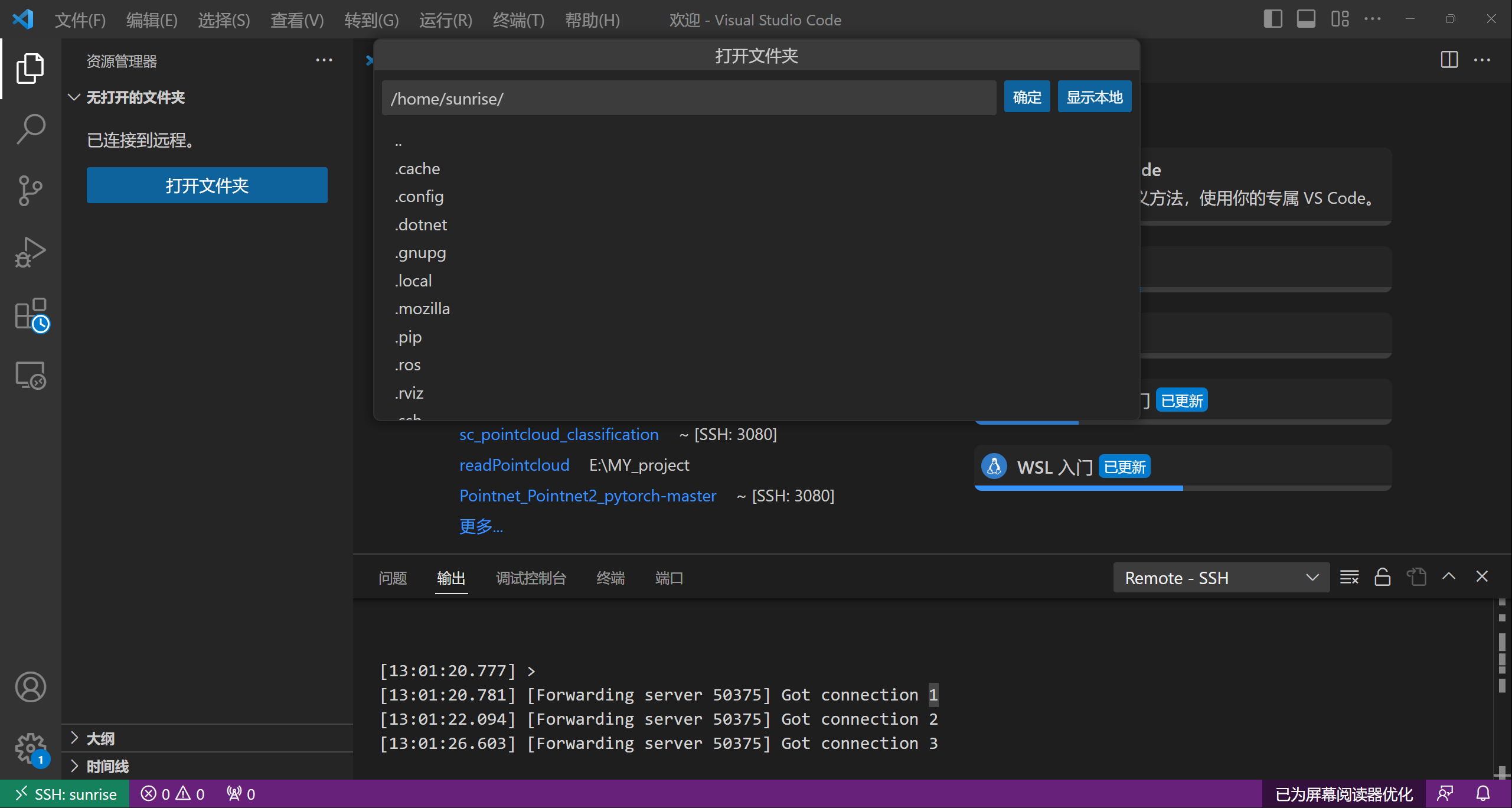The height and width of the screenshot is (808, 1512).
Task: Open editor more actions ellipsis
Action: (1482, 60)
